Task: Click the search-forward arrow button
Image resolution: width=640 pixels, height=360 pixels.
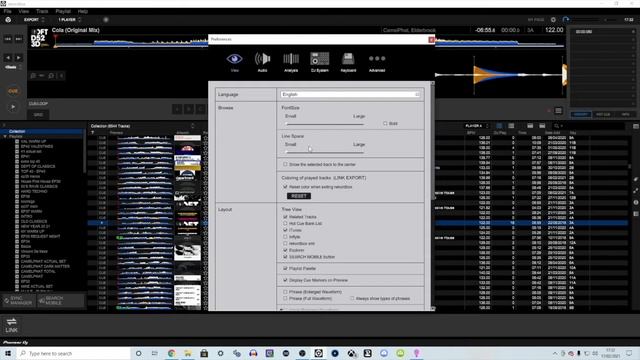Action: tap(18, 58)
